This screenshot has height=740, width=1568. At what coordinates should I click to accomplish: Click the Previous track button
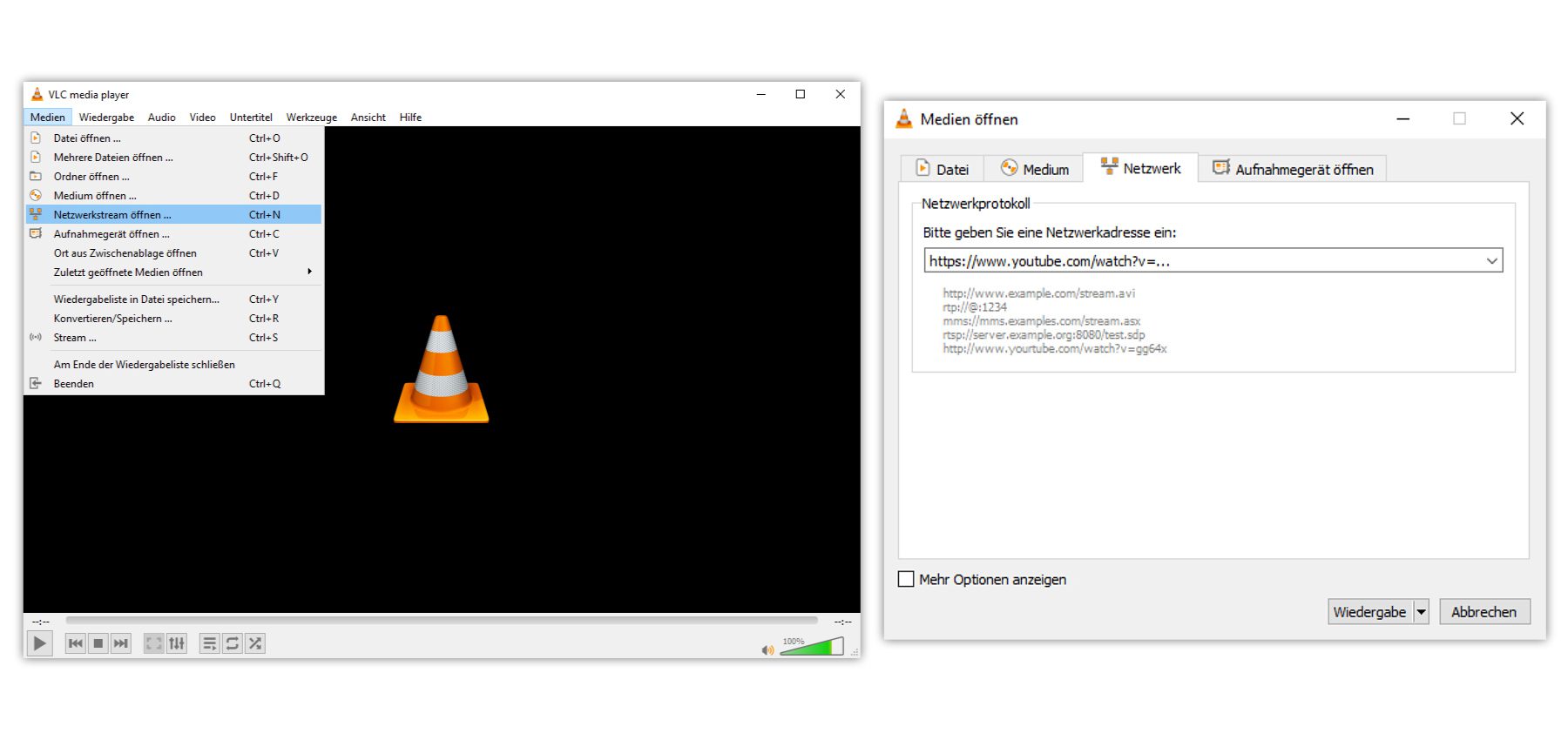click(76, 643)
